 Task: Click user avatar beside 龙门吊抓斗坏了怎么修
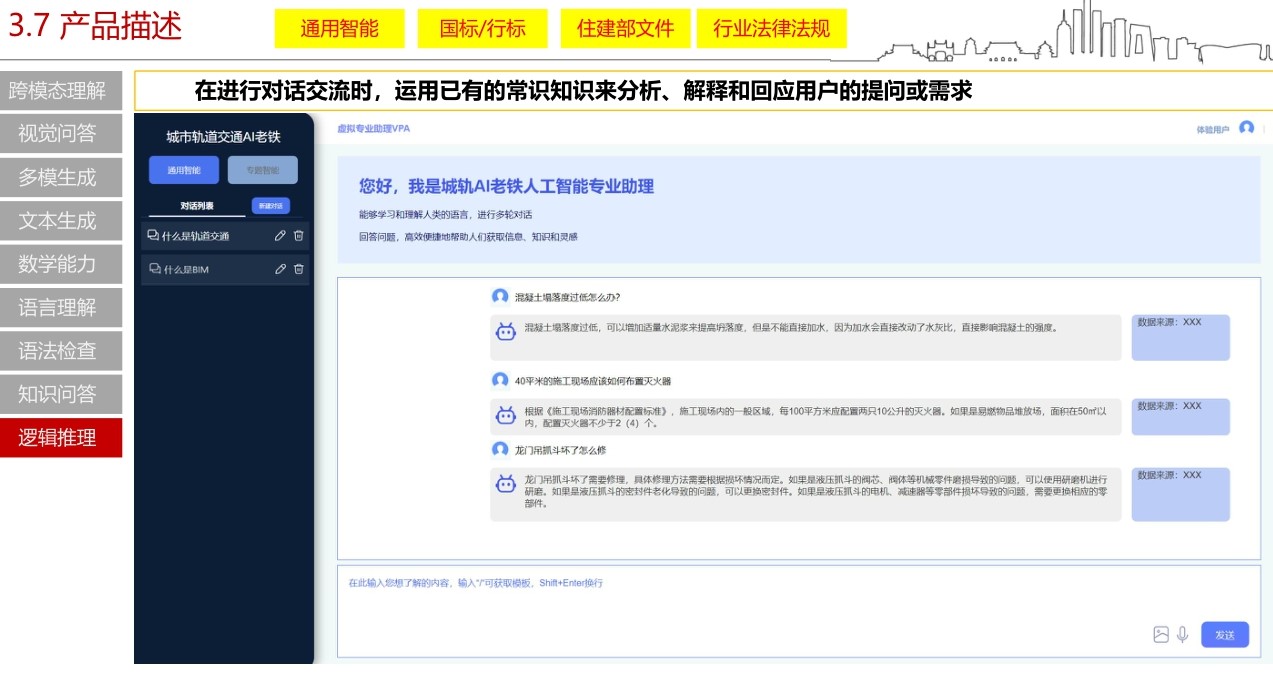[500, 450]
